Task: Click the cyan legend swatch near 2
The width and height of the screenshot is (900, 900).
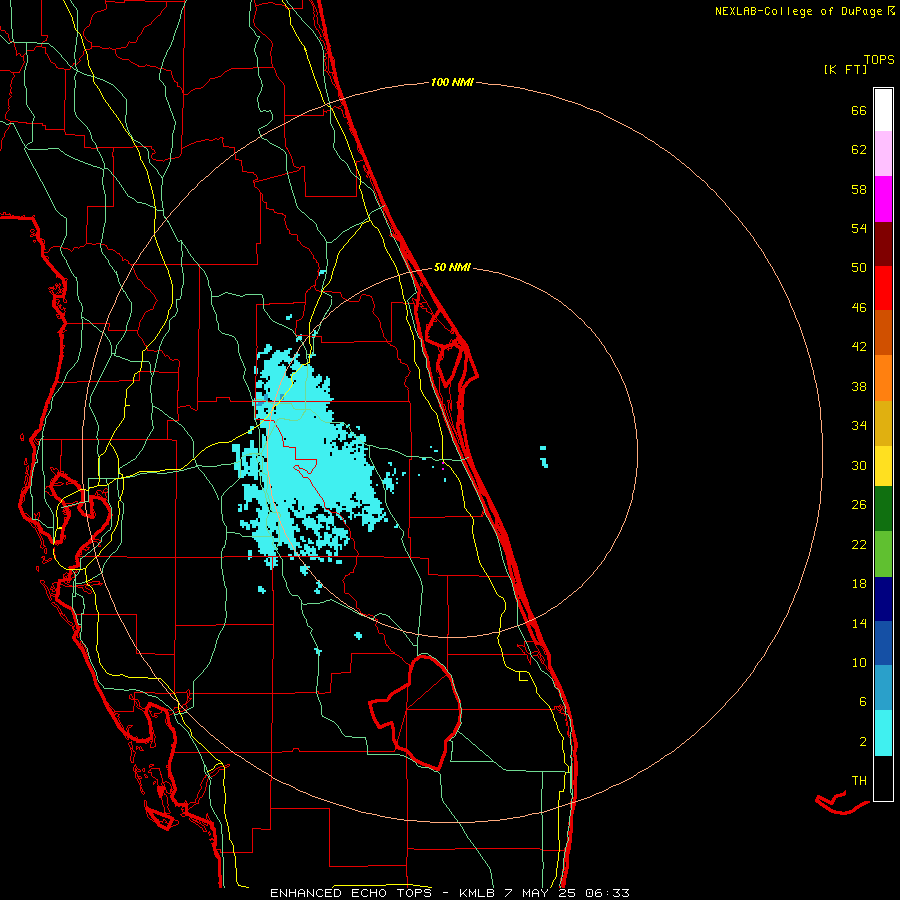Action: coord(883,733)
